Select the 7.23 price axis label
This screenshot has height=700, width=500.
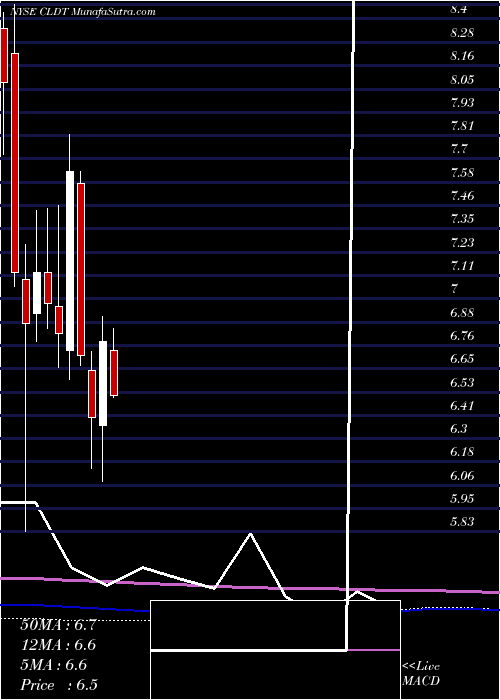pyautogui.click(x=462, y=242)
